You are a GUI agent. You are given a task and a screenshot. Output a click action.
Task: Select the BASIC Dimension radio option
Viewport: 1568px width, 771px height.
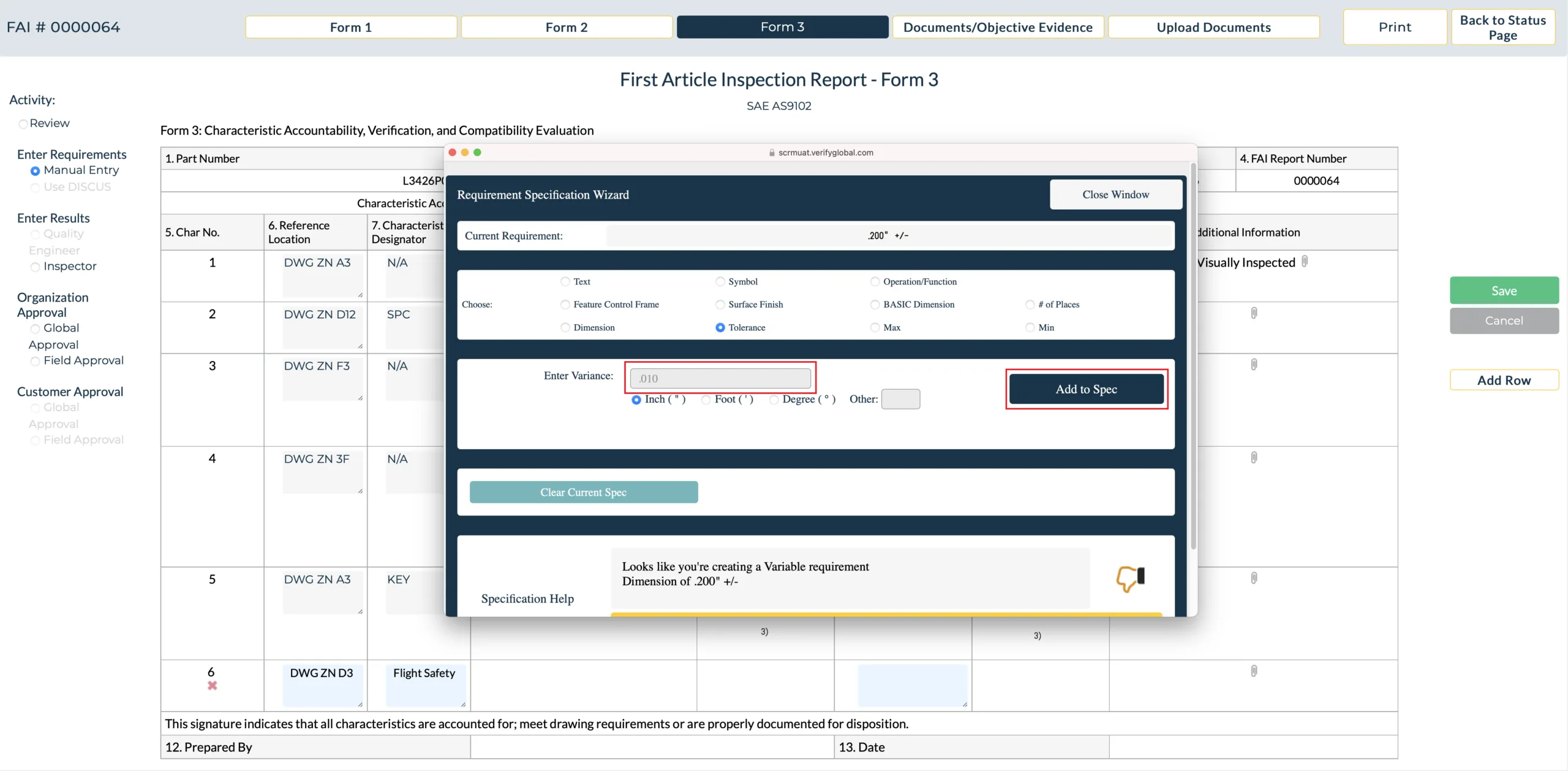875,305
